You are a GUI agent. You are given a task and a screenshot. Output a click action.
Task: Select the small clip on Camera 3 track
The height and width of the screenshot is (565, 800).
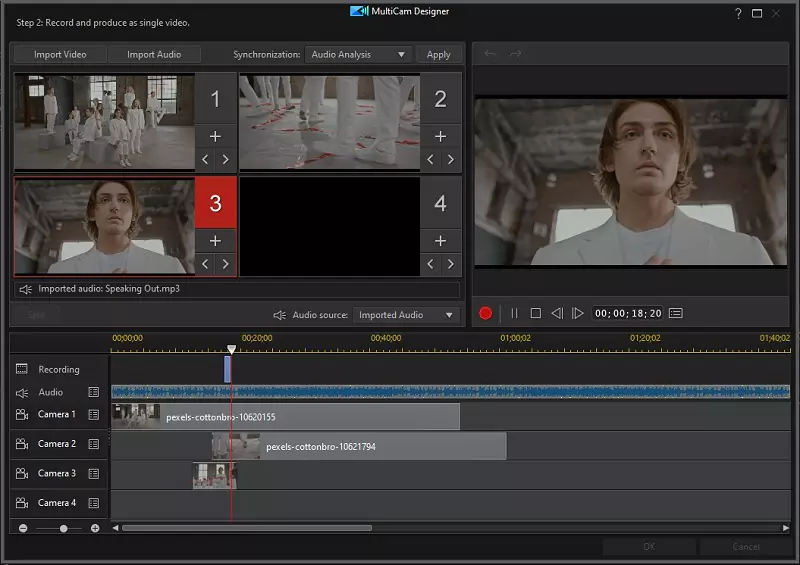(x=215, y=476)
